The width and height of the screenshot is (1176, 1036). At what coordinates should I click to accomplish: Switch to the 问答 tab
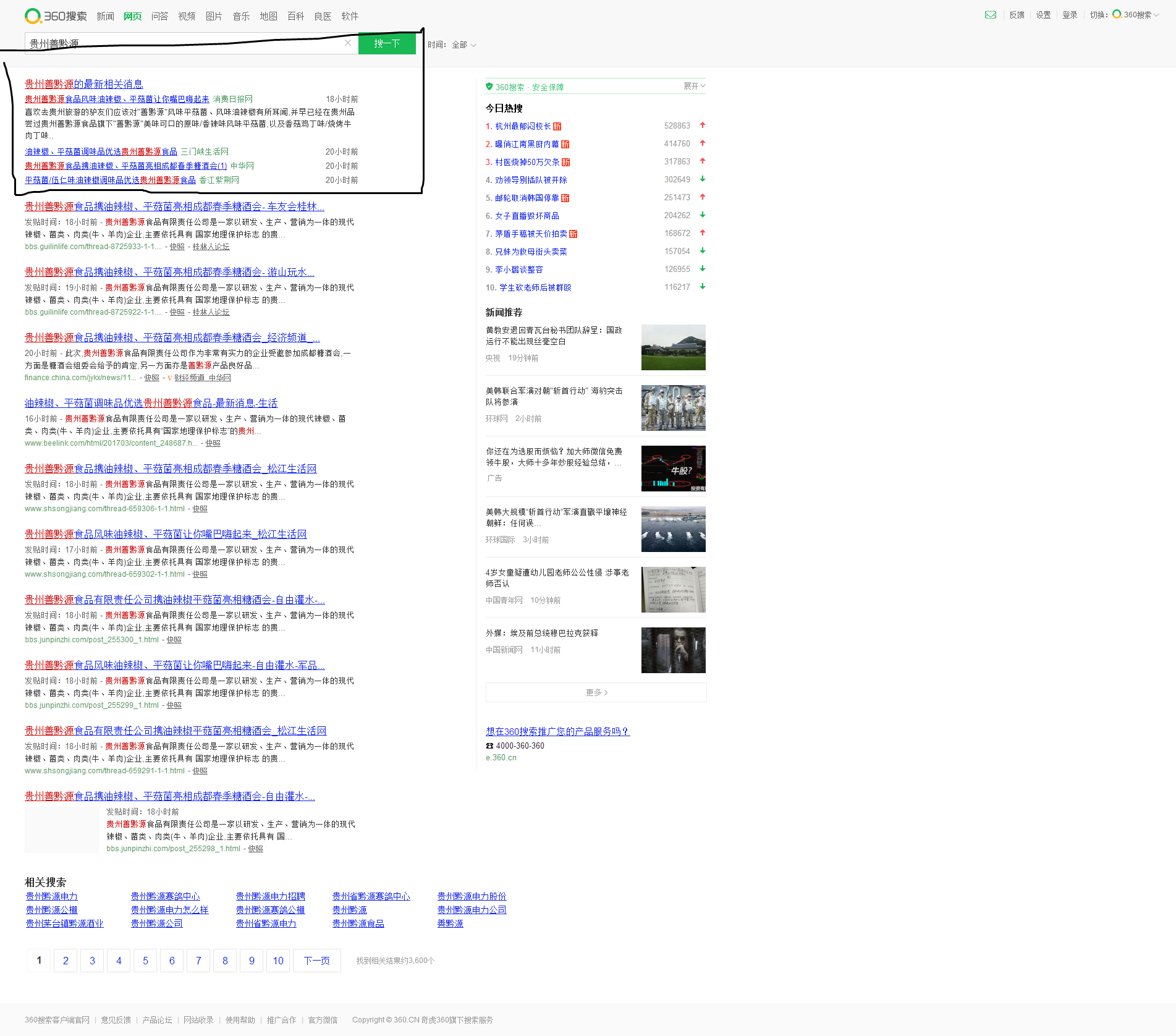pos(159,16)
